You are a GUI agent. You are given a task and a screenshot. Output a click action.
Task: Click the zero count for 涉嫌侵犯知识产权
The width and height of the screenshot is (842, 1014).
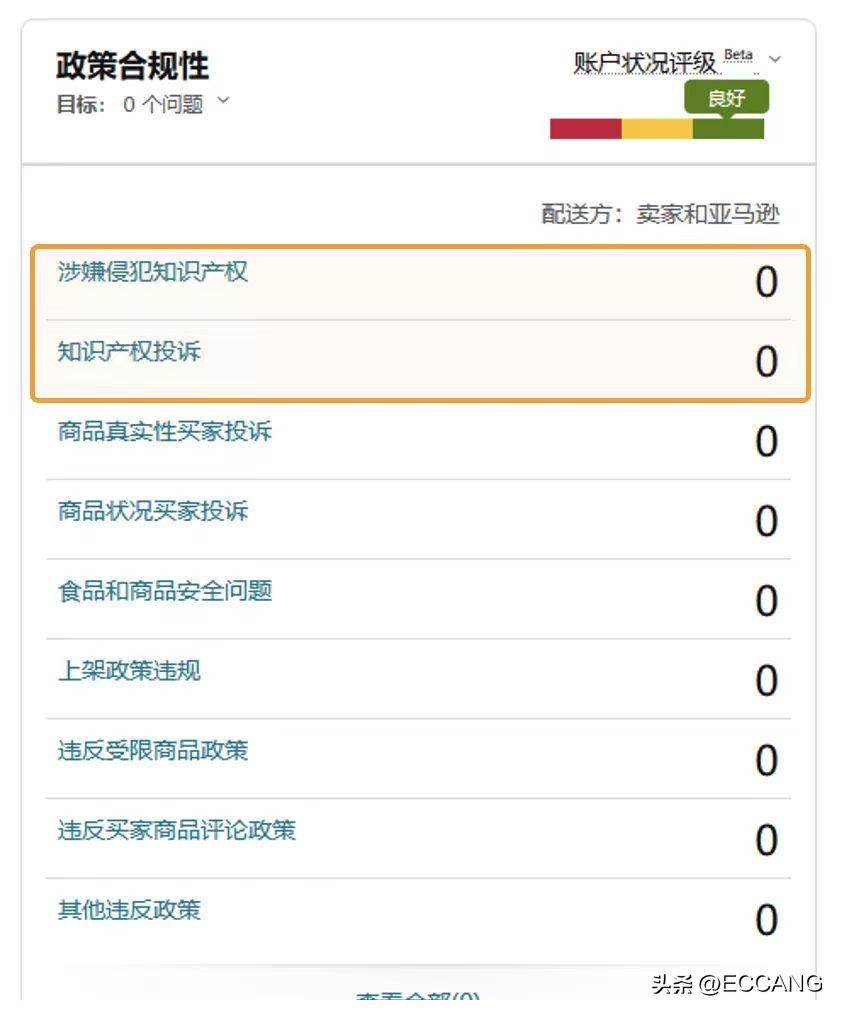click(x=766, y=283)
